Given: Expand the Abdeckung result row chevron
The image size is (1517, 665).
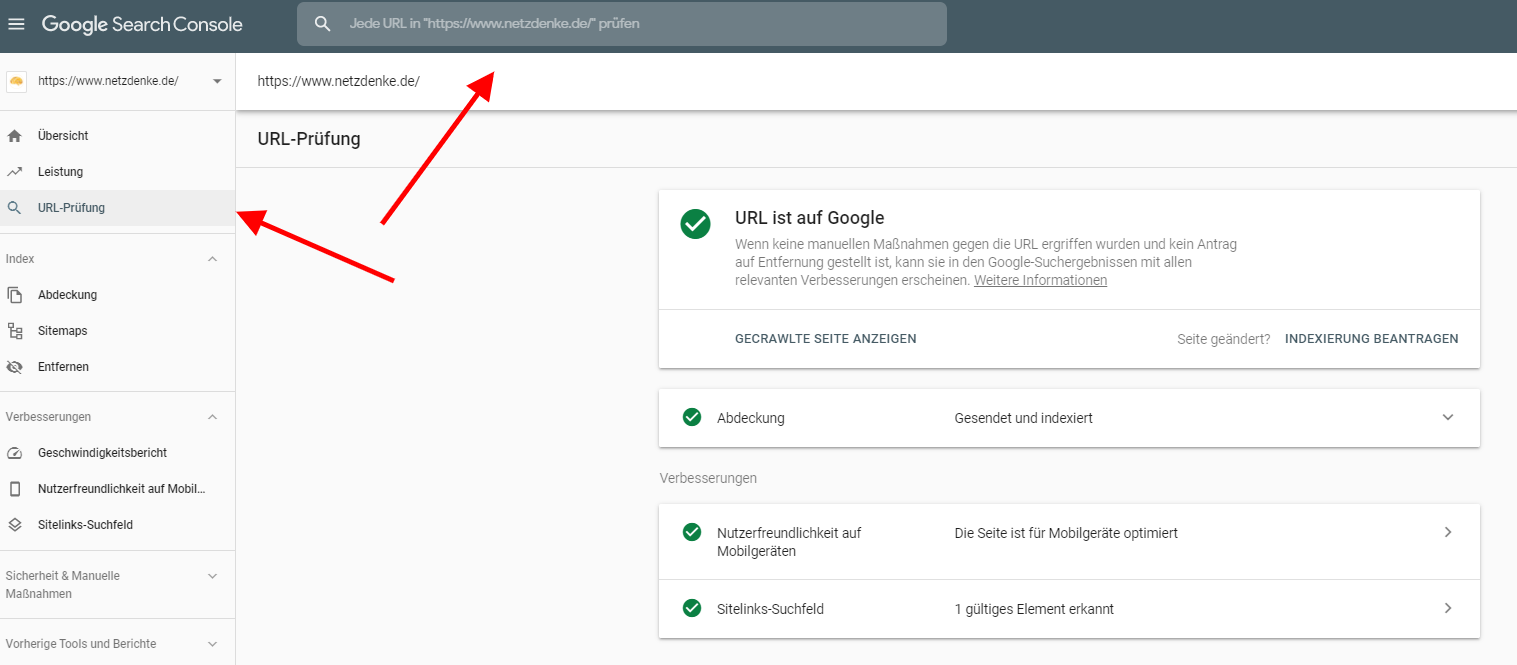Looking at the screenshot, I should pos(1448,417).
